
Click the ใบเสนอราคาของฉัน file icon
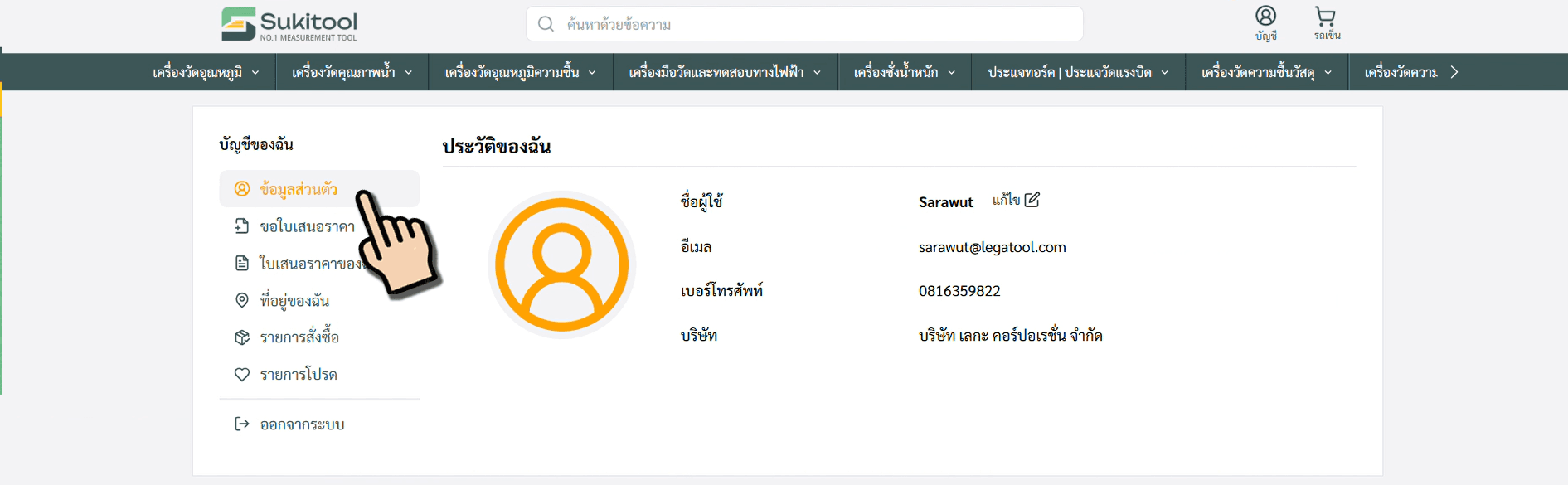[x=242, y=263]
